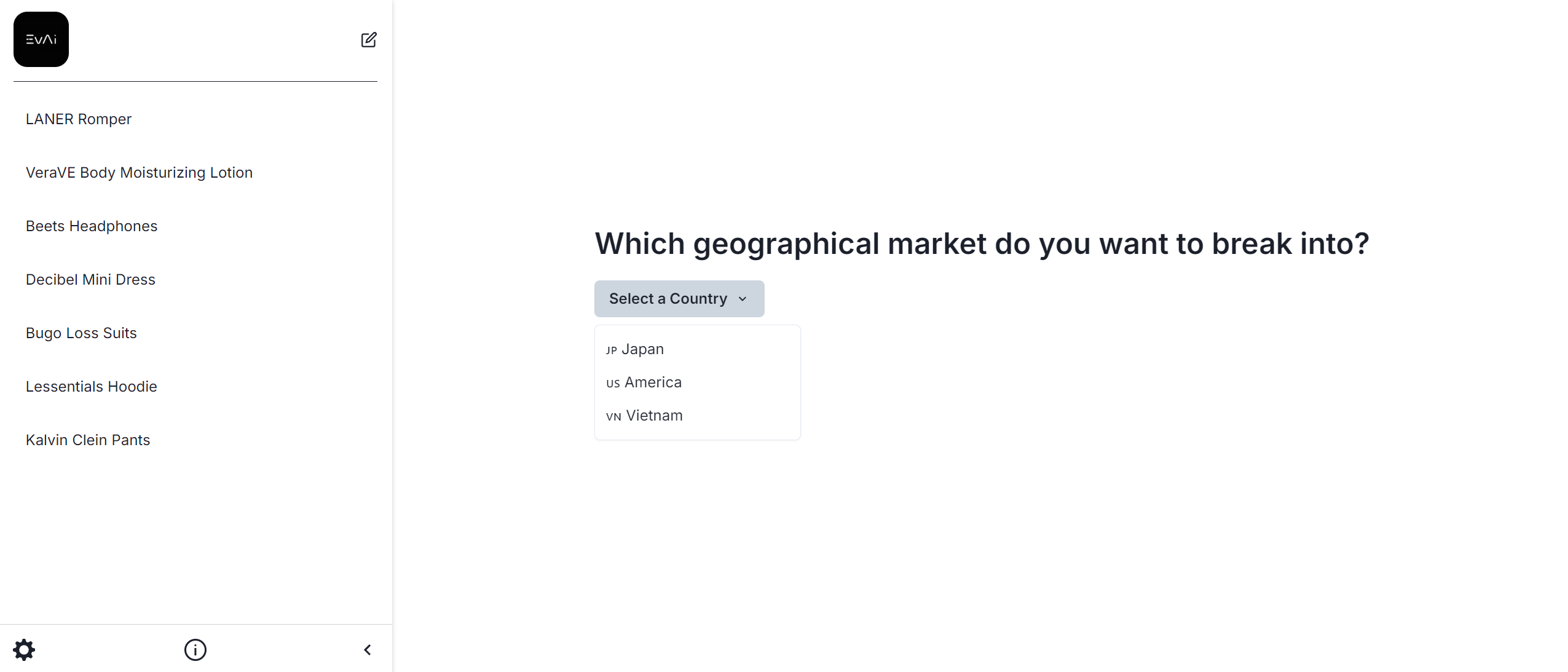This screenshot has height=672, width=1568.
Task: Click the dropdown chevron next to Select a Country
Action: click(x=743, y=299)
